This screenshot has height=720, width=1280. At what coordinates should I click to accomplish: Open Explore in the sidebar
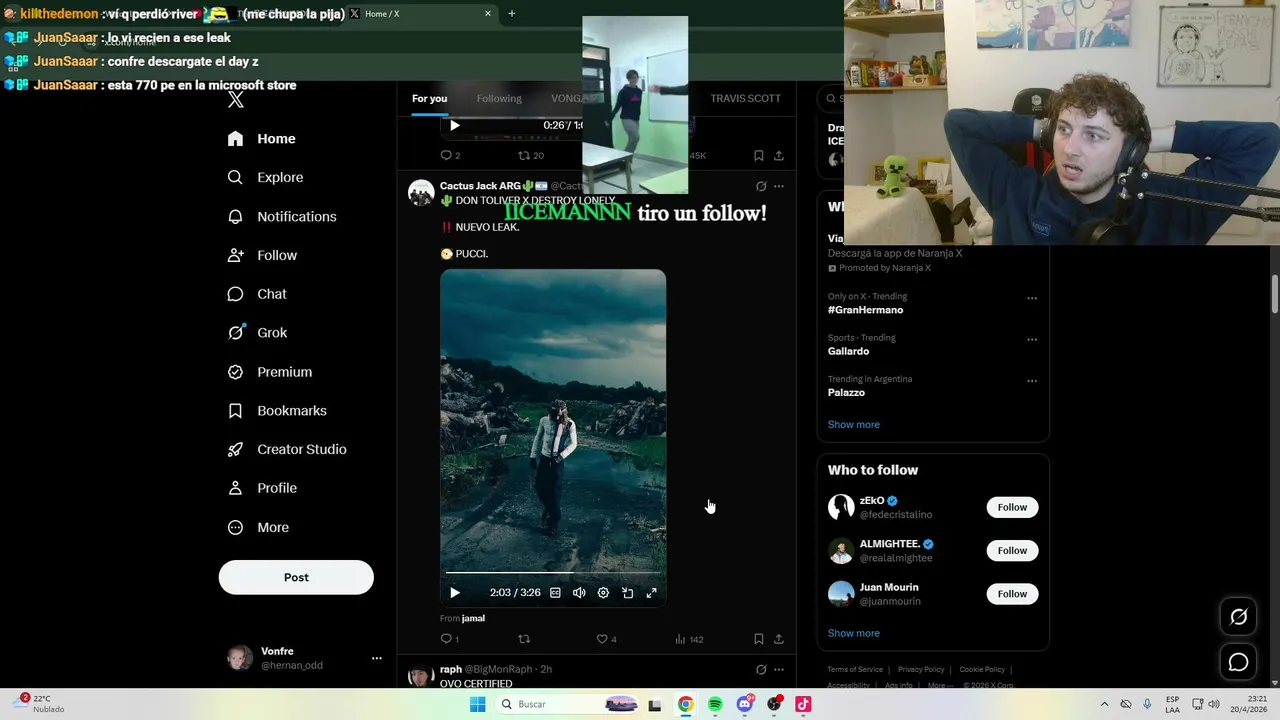click(266, 177)
